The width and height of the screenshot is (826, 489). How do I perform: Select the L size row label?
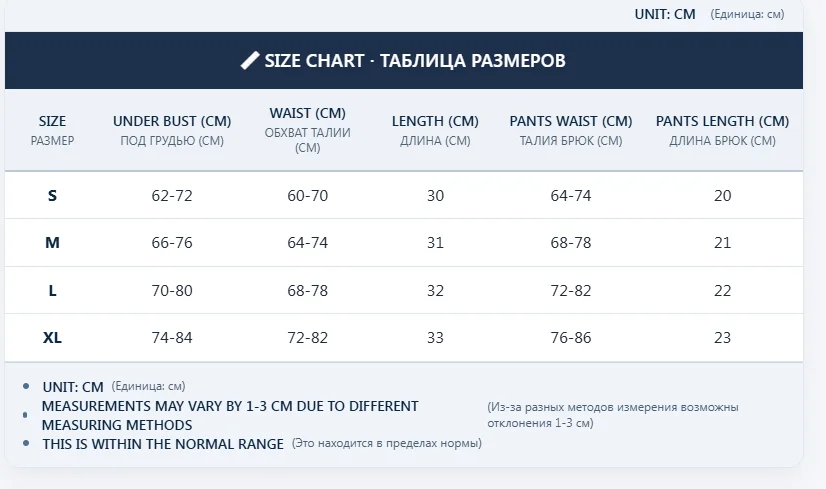tap(52, 291)
